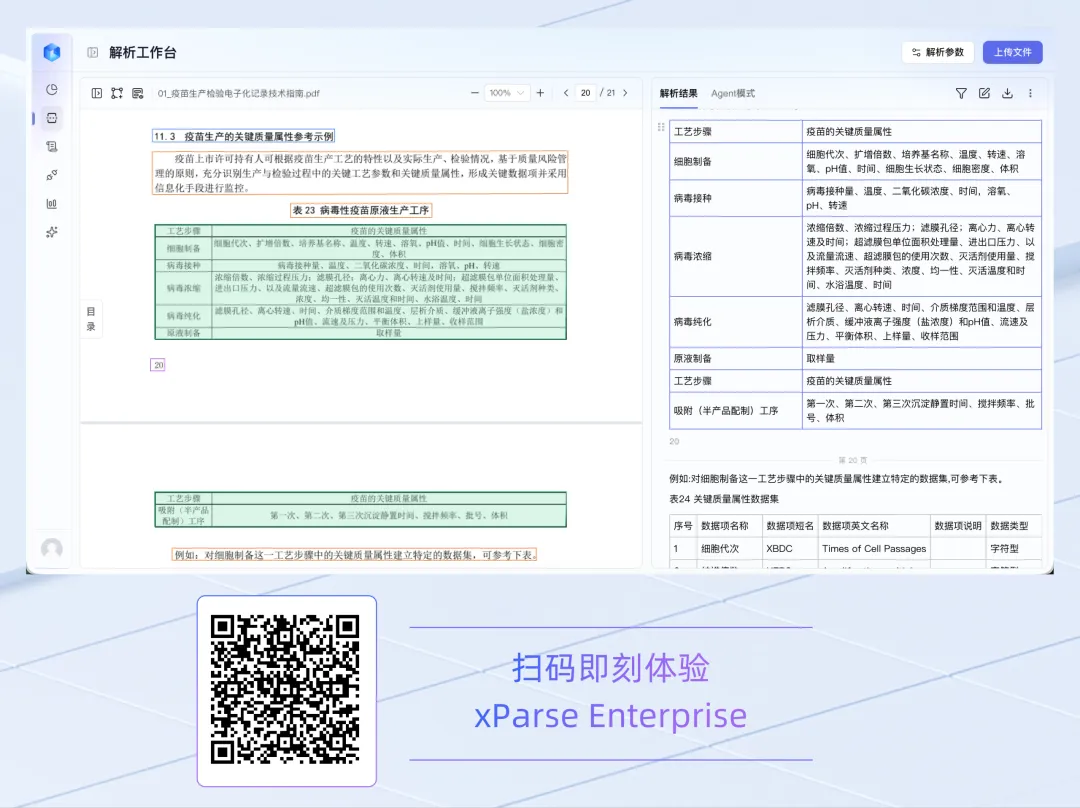Viewport: 1080px width, 808px height.
Task: Click the xParse Enterprise text
Action: pos(610,716)
